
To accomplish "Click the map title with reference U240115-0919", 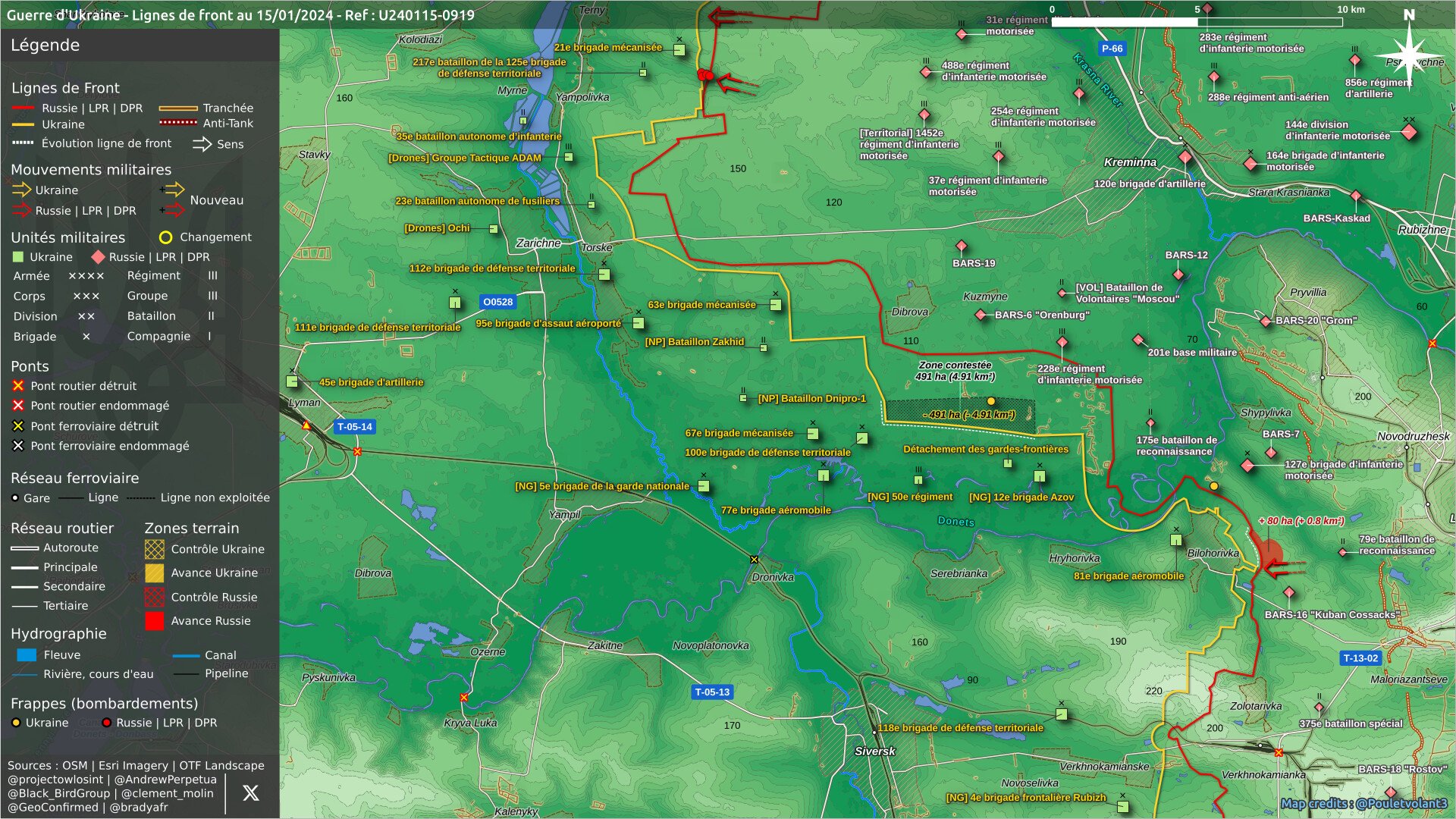I will pos(240,15).
